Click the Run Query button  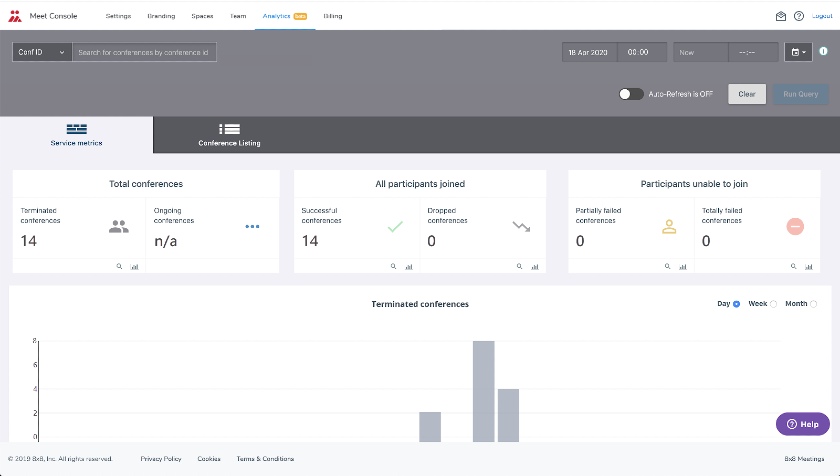click(800, 94)
